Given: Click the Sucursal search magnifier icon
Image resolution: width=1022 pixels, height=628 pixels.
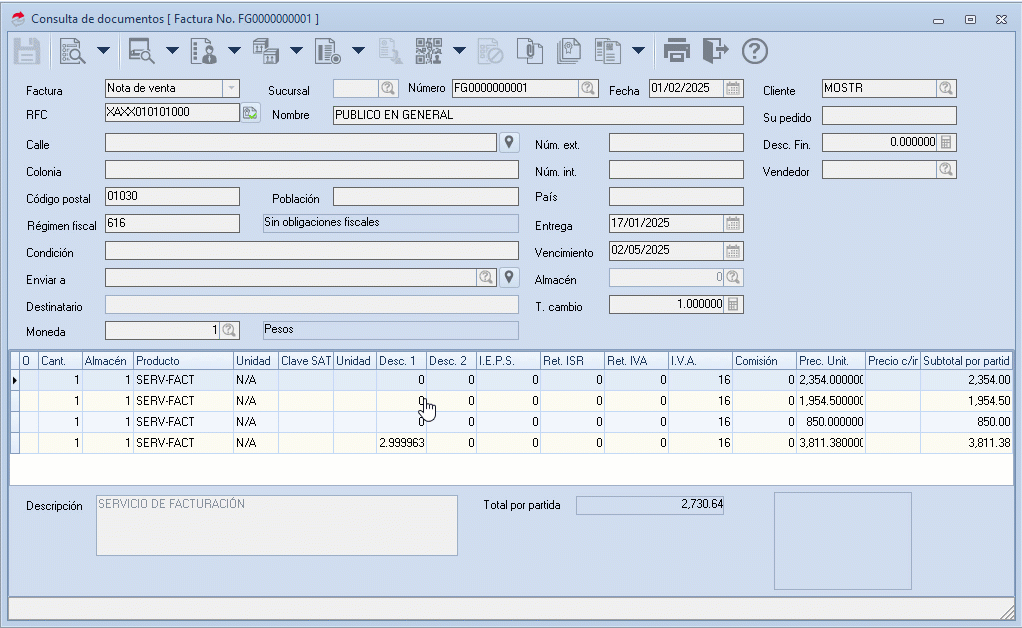Looking at the screenshot, I should [x=388, y=88].
